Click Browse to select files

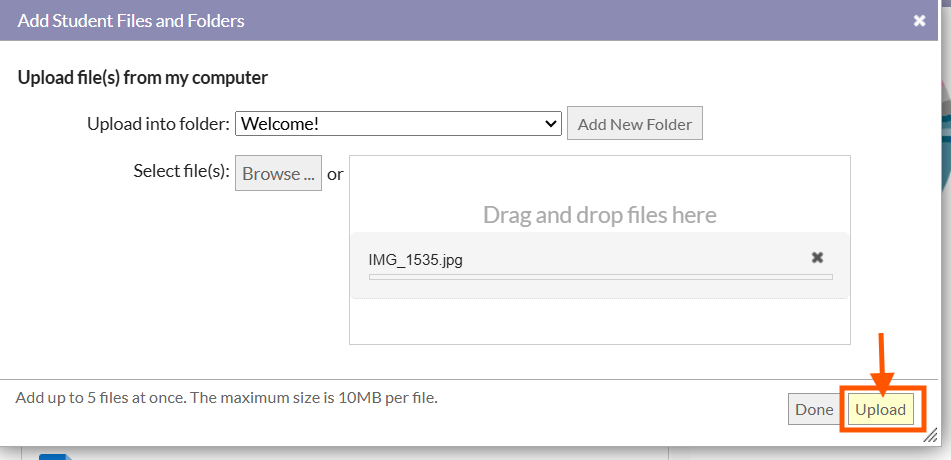[x=278, y=173]
